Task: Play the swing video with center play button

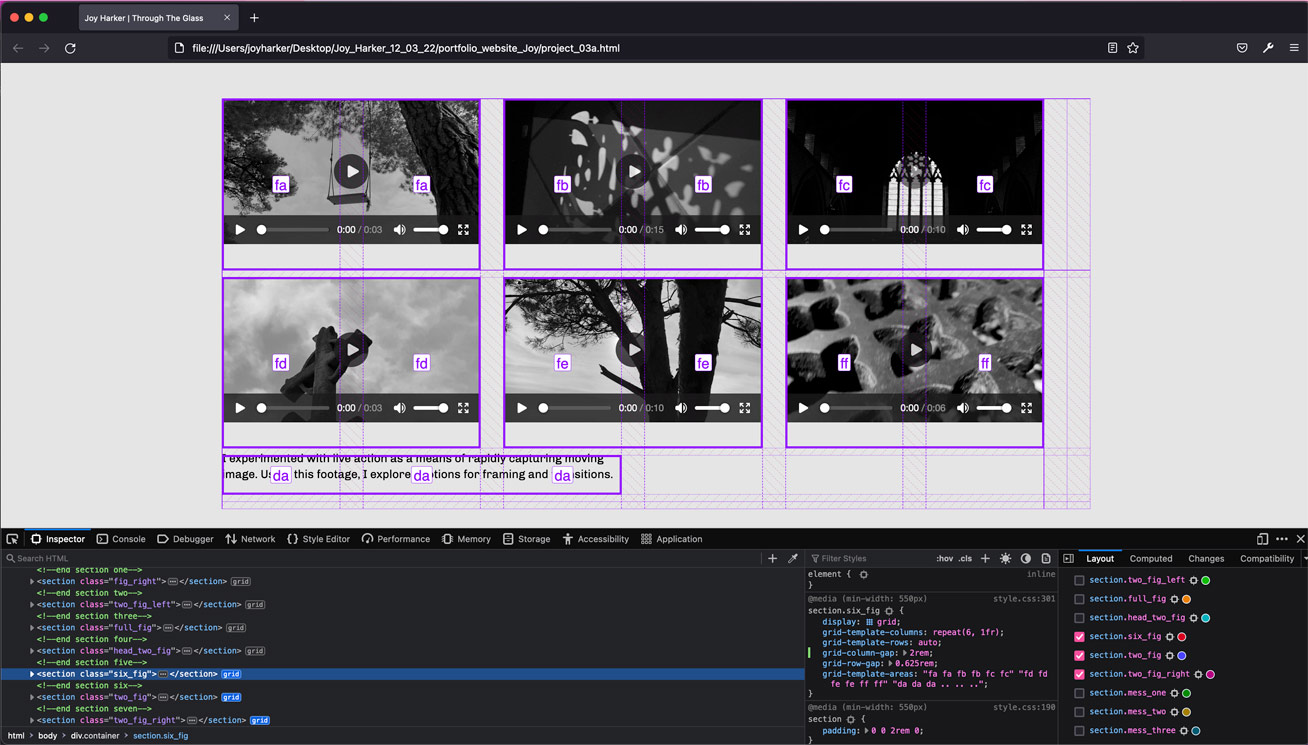Action: [351, 171]
